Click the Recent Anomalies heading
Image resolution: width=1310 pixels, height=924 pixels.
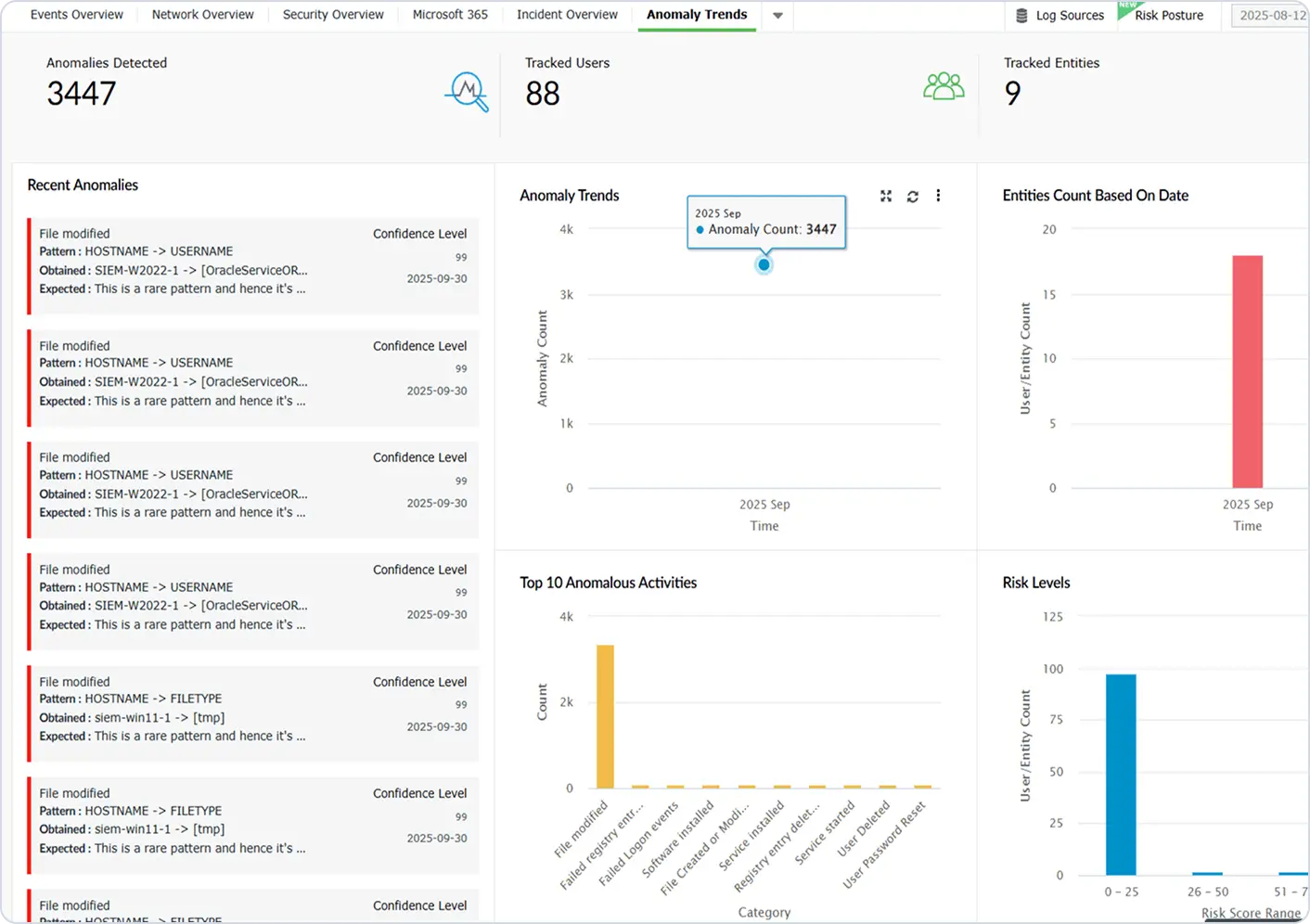point(83,186)
